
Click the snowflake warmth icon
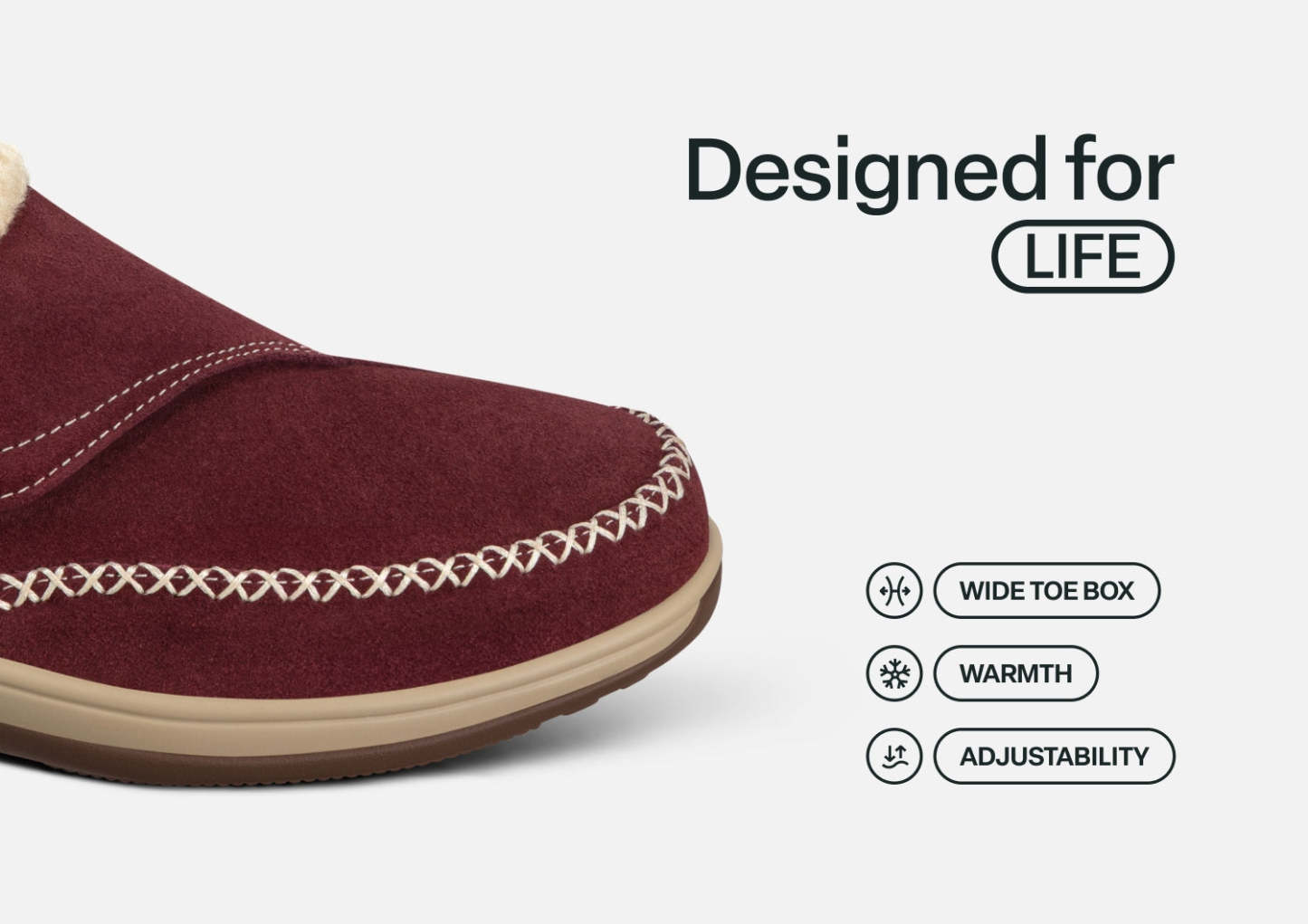pos(893,673)
